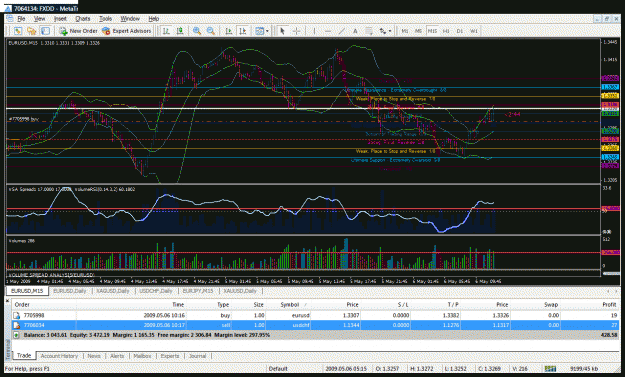Screen dimensions: 625x377
Task: Close the Terminal panel with its X
Action: 8,300
